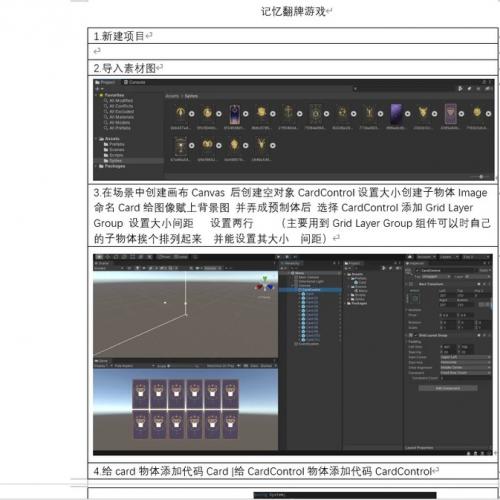Open the Start Axis dropdown
Image resolution: width=500 pixels, height=500 pixels.
(465, 362)
